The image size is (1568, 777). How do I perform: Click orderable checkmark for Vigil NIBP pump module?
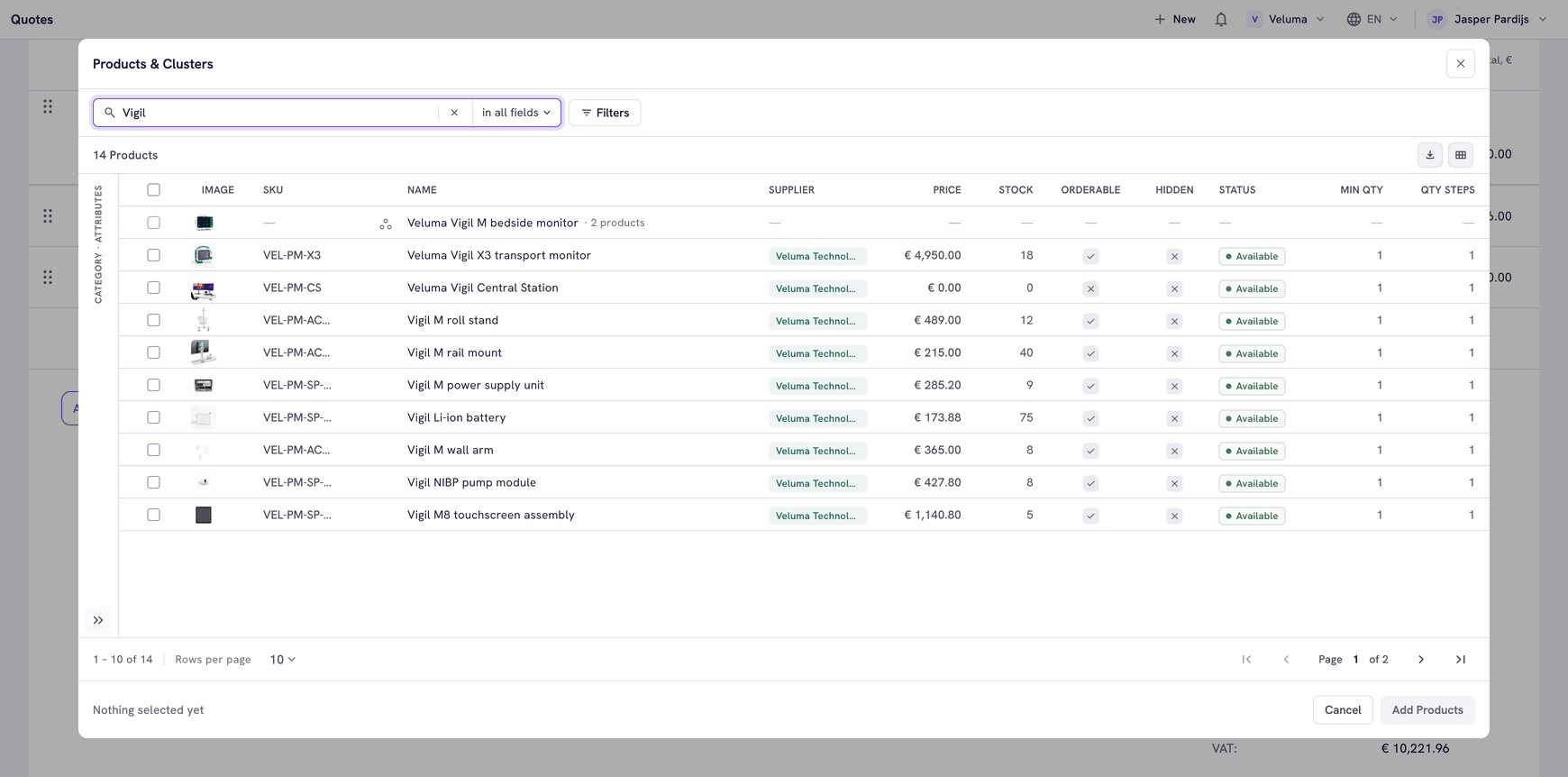pyautogui.click(x=1090, y=483)
